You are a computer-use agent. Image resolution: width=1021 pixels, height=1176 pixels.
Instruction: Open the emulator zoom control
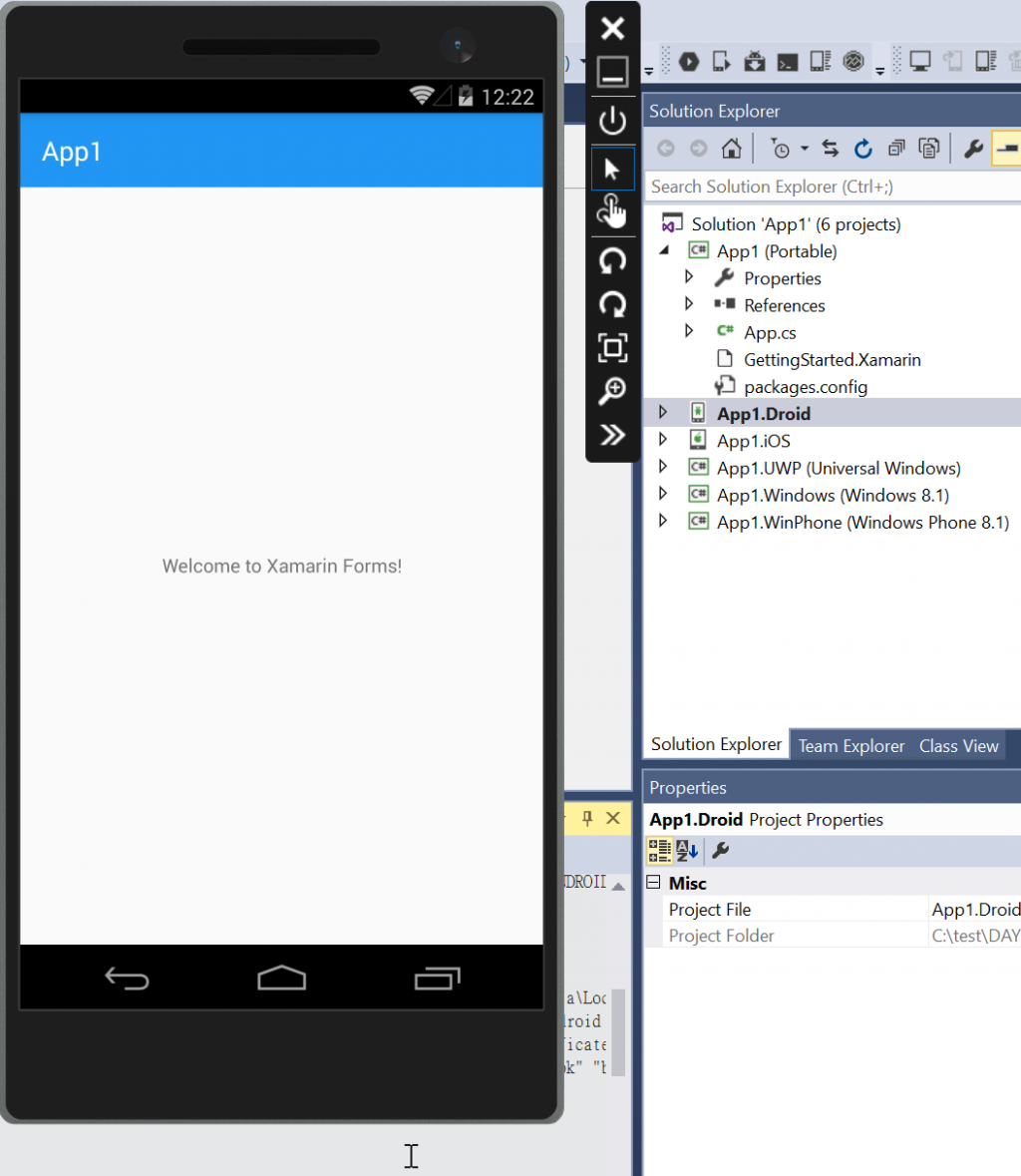point(612,391)
